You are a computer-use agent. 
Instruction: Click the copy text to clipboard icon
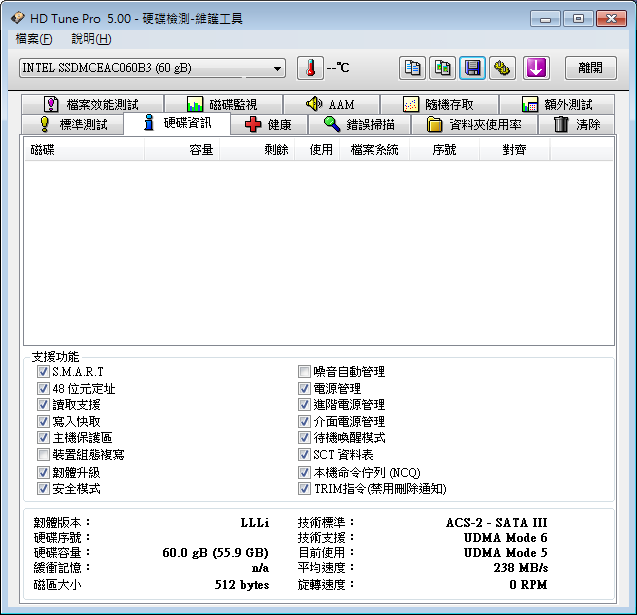[412, 68]
